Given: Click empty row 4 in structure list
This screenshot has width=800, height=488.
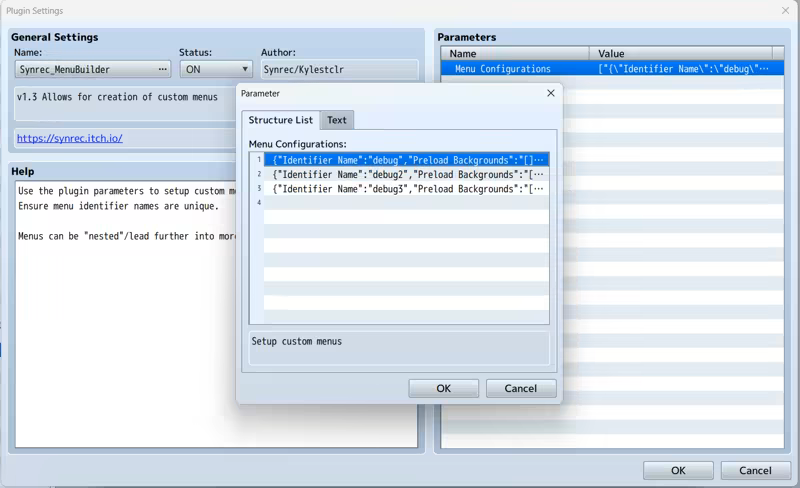Looking at the screenshot, I should point(406,203).
